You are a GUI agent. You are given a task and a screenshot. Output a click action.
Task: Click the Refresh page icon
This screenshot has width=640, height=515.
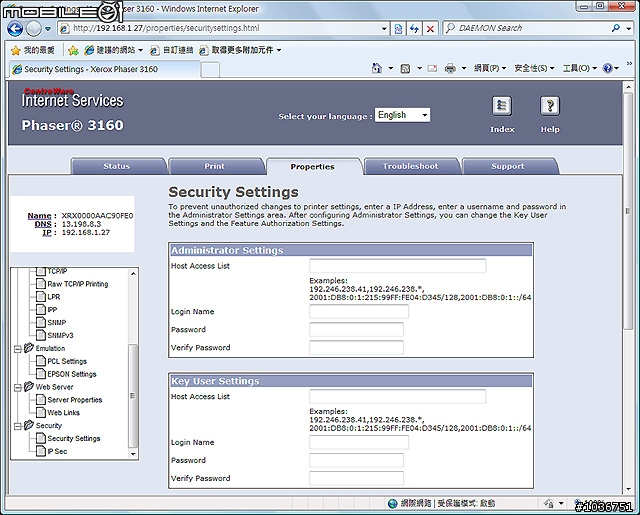[414, 29]
